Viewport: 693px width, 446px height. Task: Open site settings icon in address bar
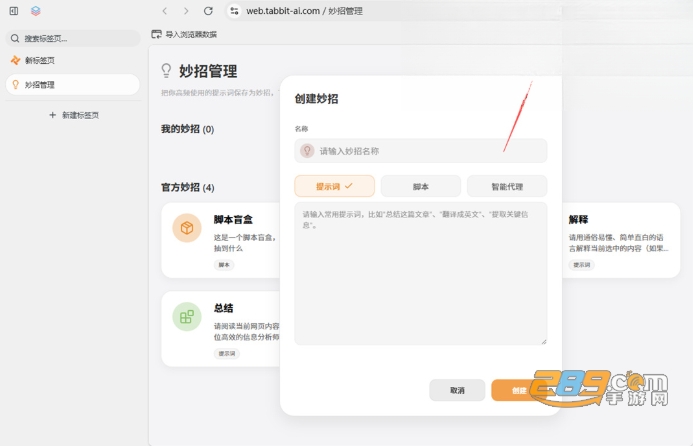tap(234, 11)
